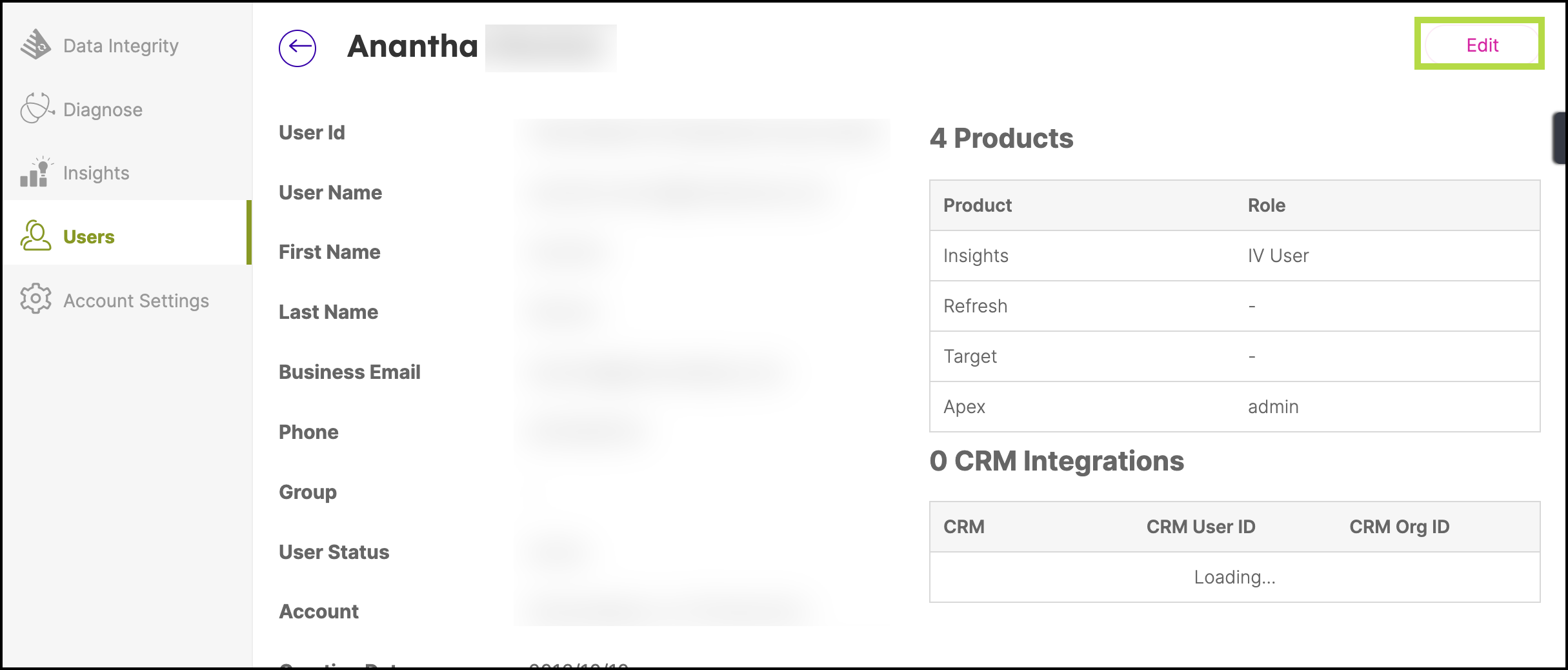The width and height of the screenshot is (1568, 670).
Task: Click the Edit button
Action: [1482, 45]
